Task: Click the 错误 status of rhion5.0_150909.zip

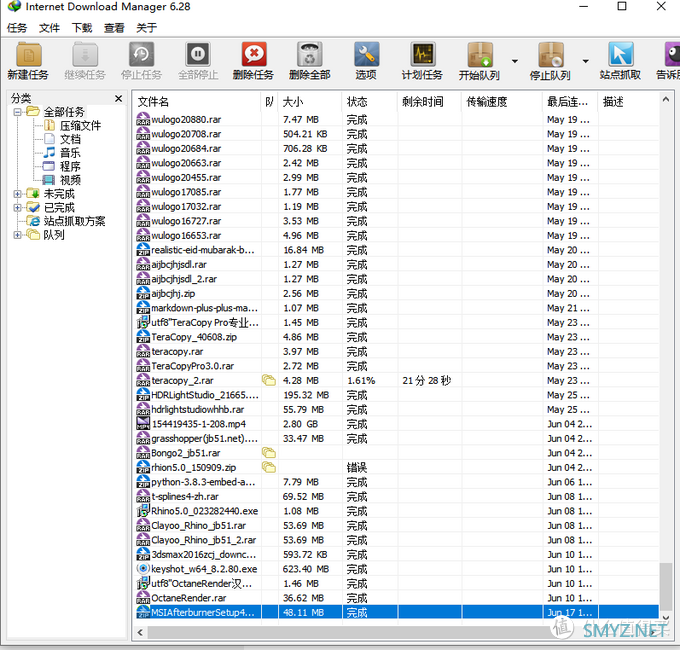Action: coord(357,467)
